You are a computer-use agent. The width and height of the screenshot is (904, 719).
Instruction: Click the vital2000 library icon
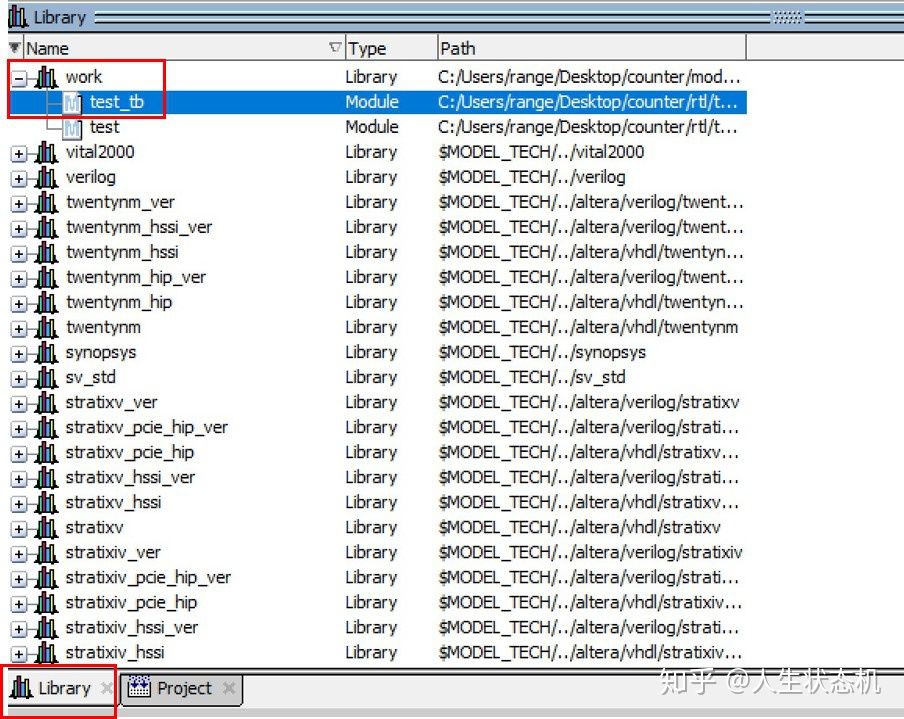46,153
